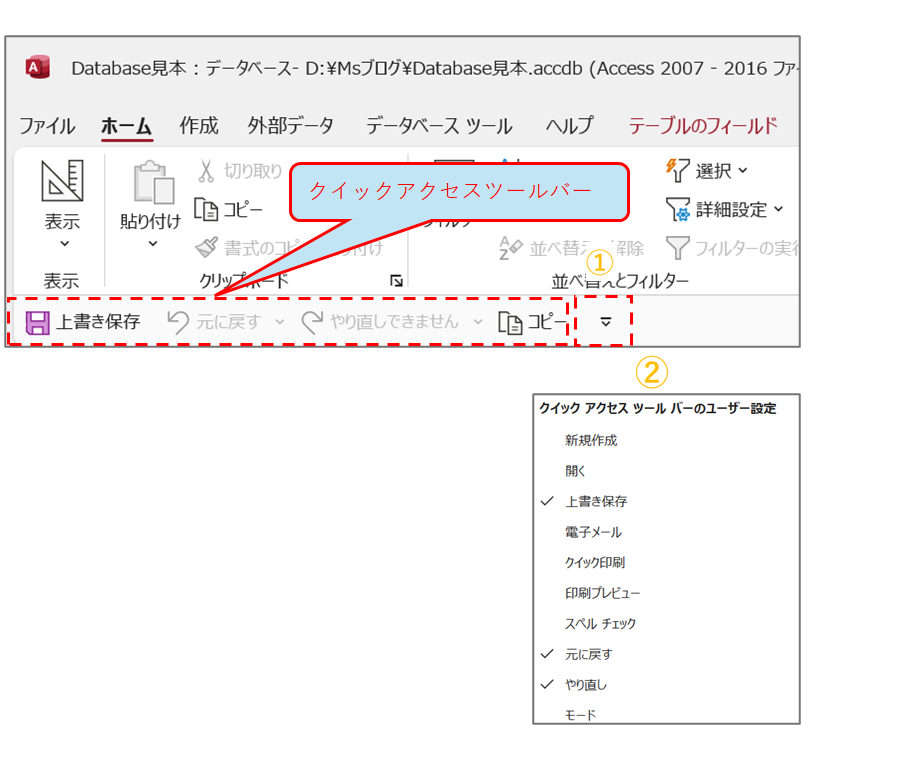Open the 作成 ribbon tab
The height and width of the screenshot is (757, 900).
click(x=198, y=126)
